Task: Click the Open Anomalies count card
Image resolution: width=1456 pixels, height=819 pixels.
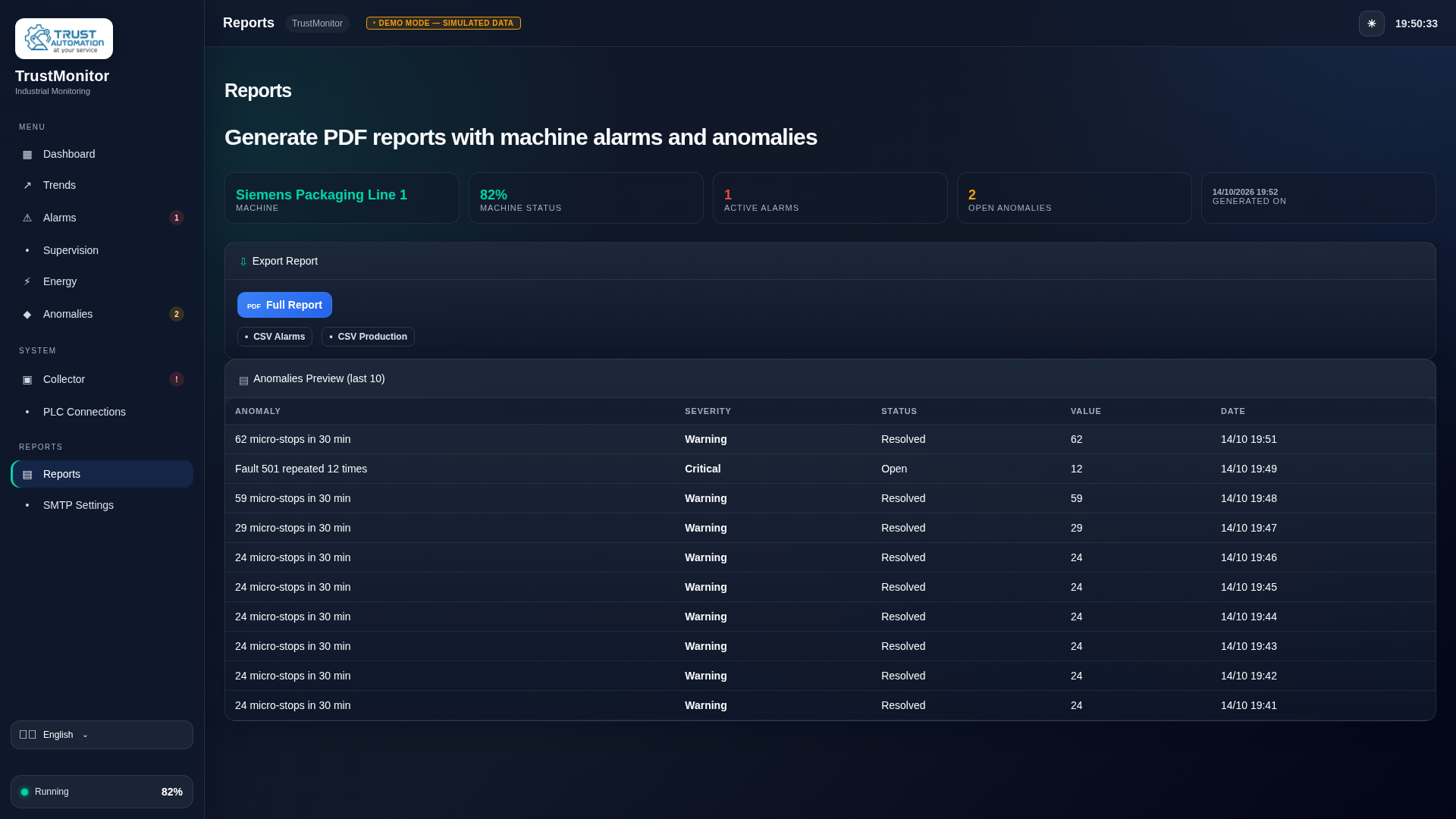Action: pyautogui.click(x=1075, y=198)
